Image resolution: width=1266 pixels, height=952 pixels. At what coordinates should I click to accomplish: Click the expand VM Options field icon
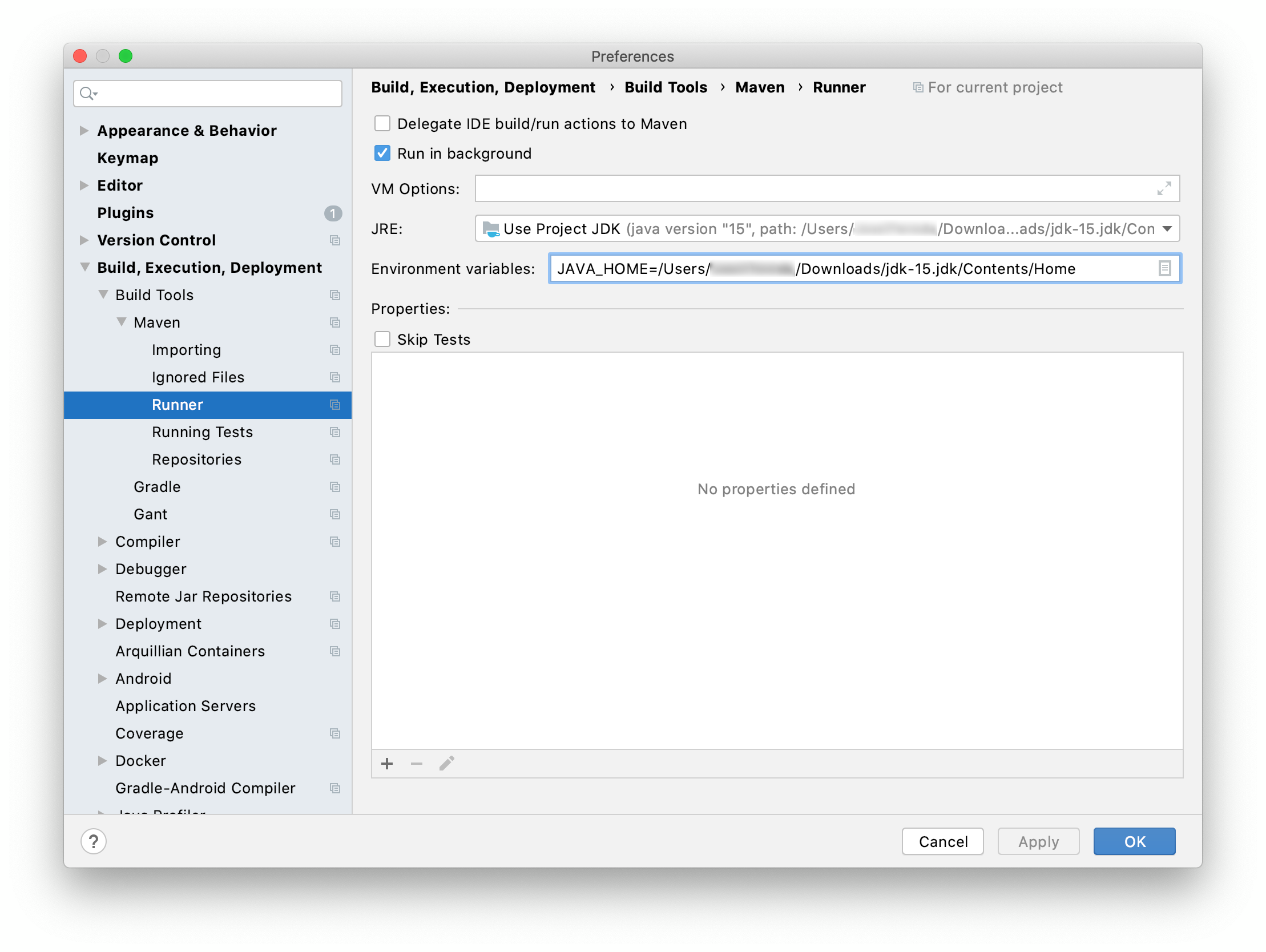1164,189
